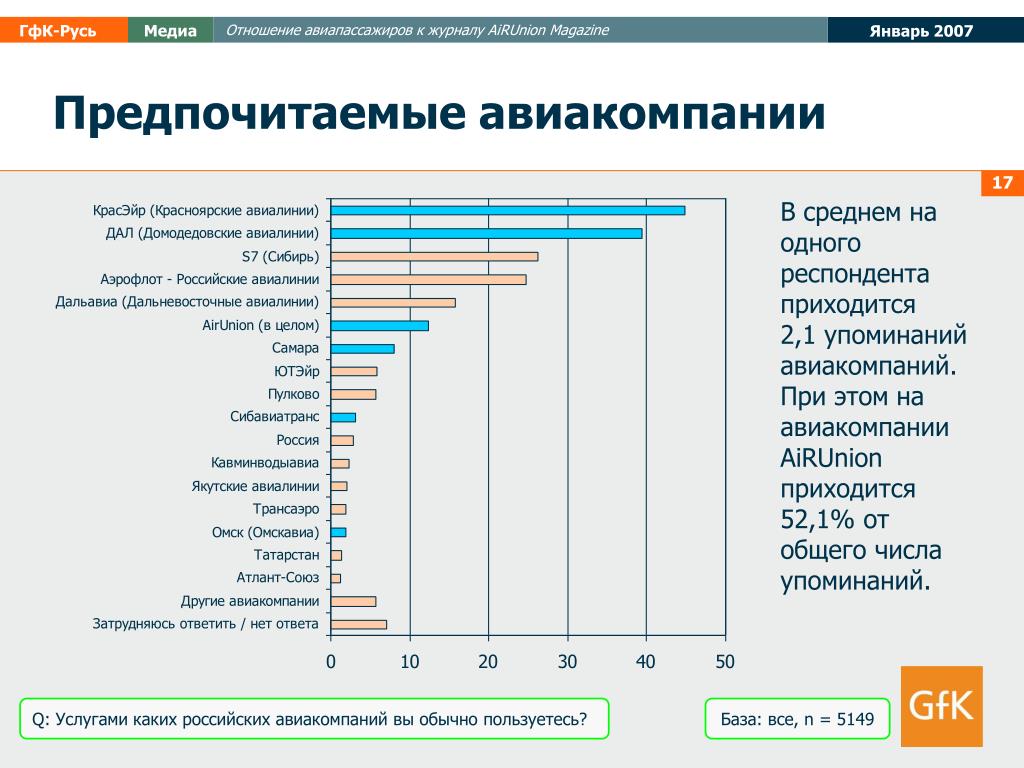
Task: Click the Другие авиакомпании label
Action: 250,601
